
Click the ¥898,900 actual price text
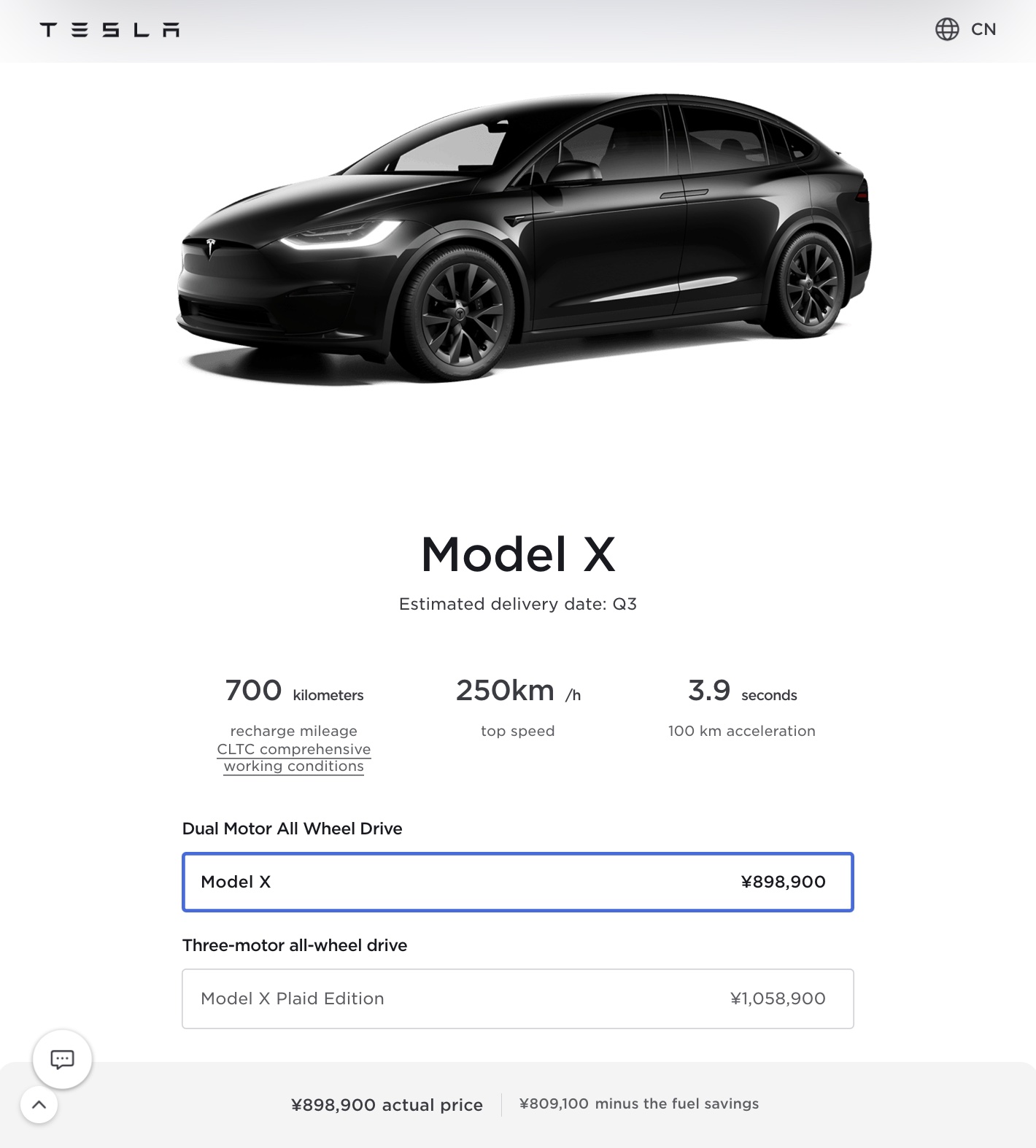point(387,1105)
